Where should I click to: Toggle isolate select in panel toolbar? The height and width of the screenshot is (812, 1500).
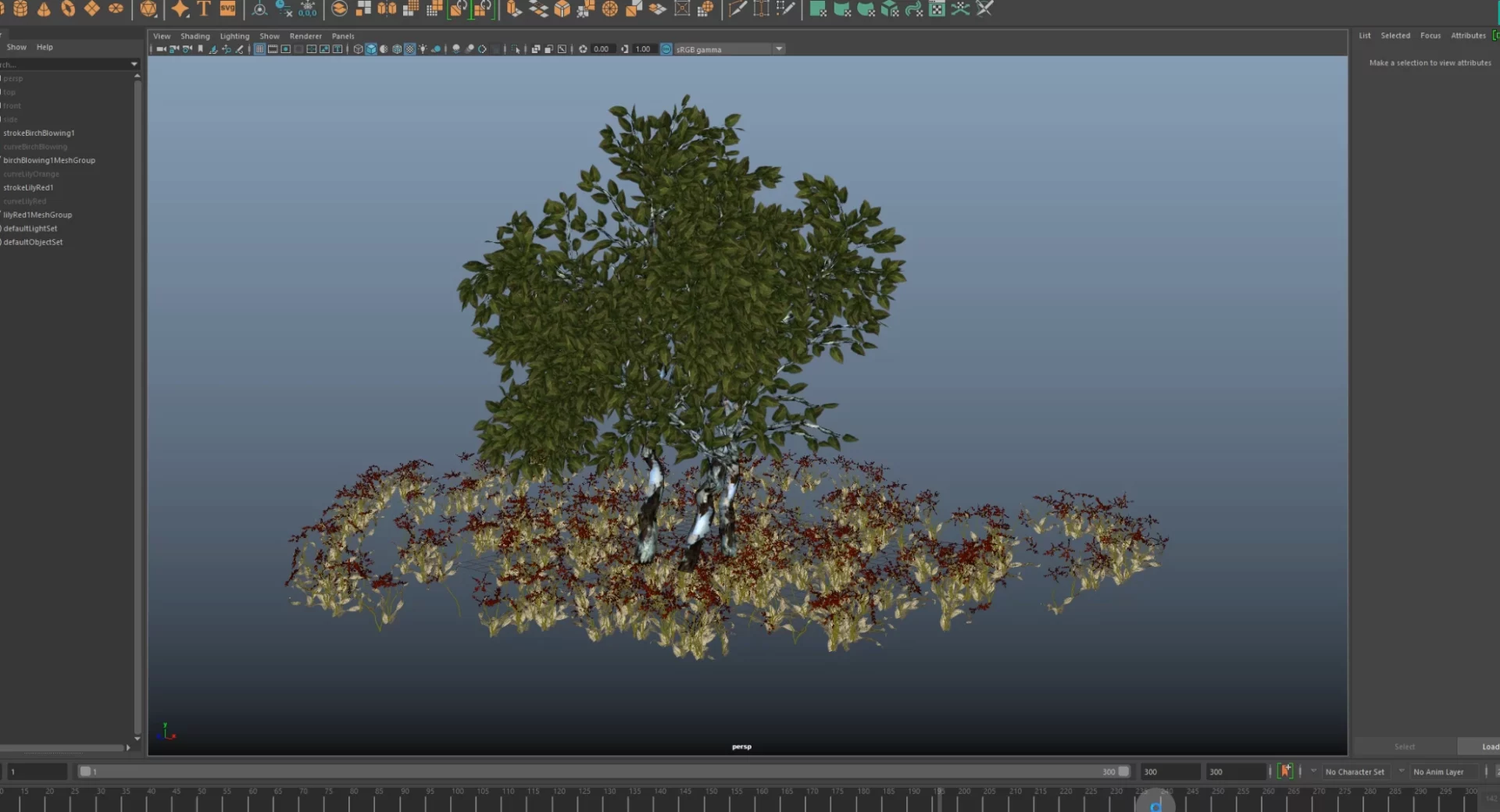[516, 49]
